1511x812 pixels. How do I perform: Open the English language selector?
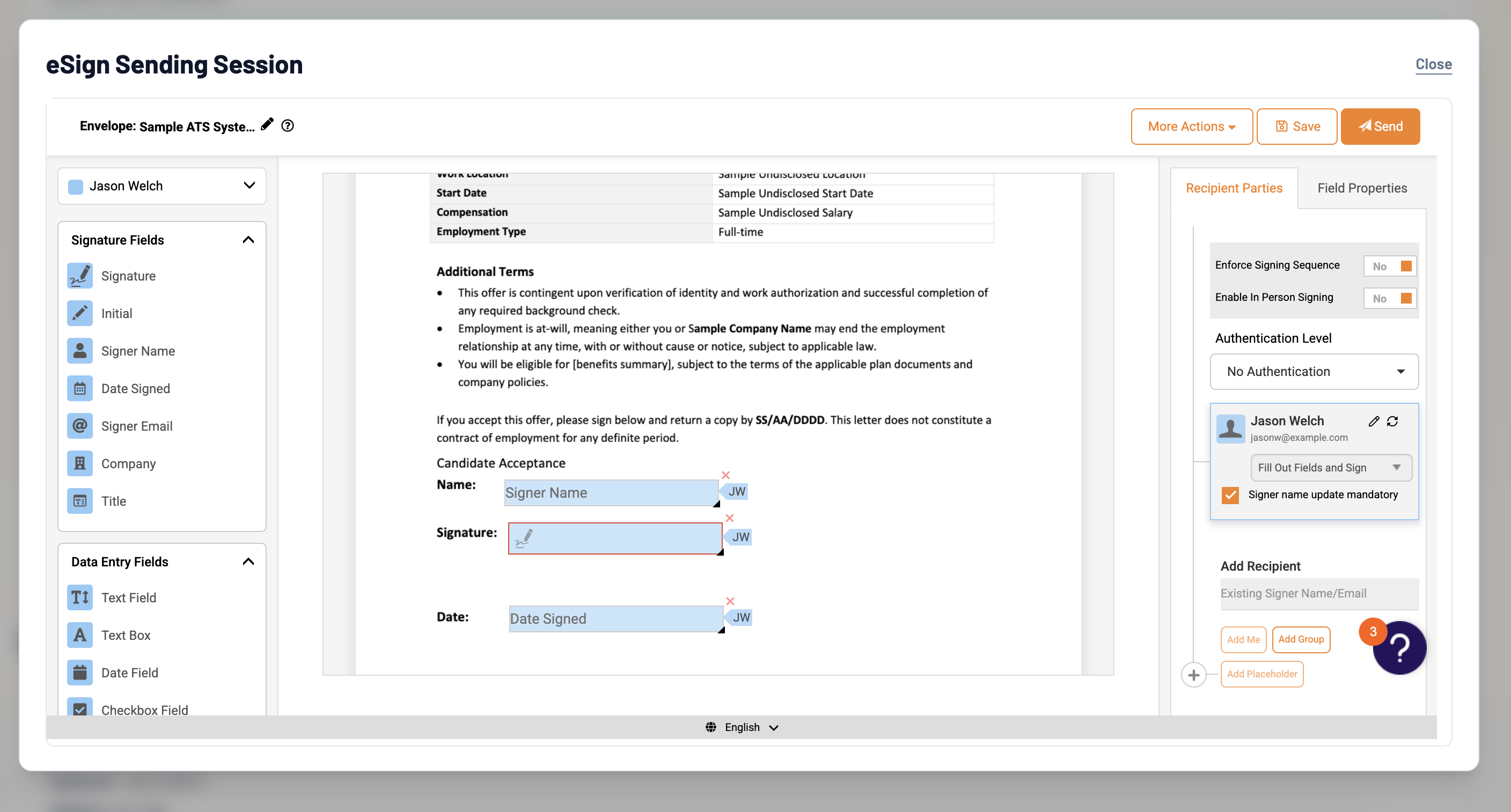pyautogui.click(x=742, y=727)
